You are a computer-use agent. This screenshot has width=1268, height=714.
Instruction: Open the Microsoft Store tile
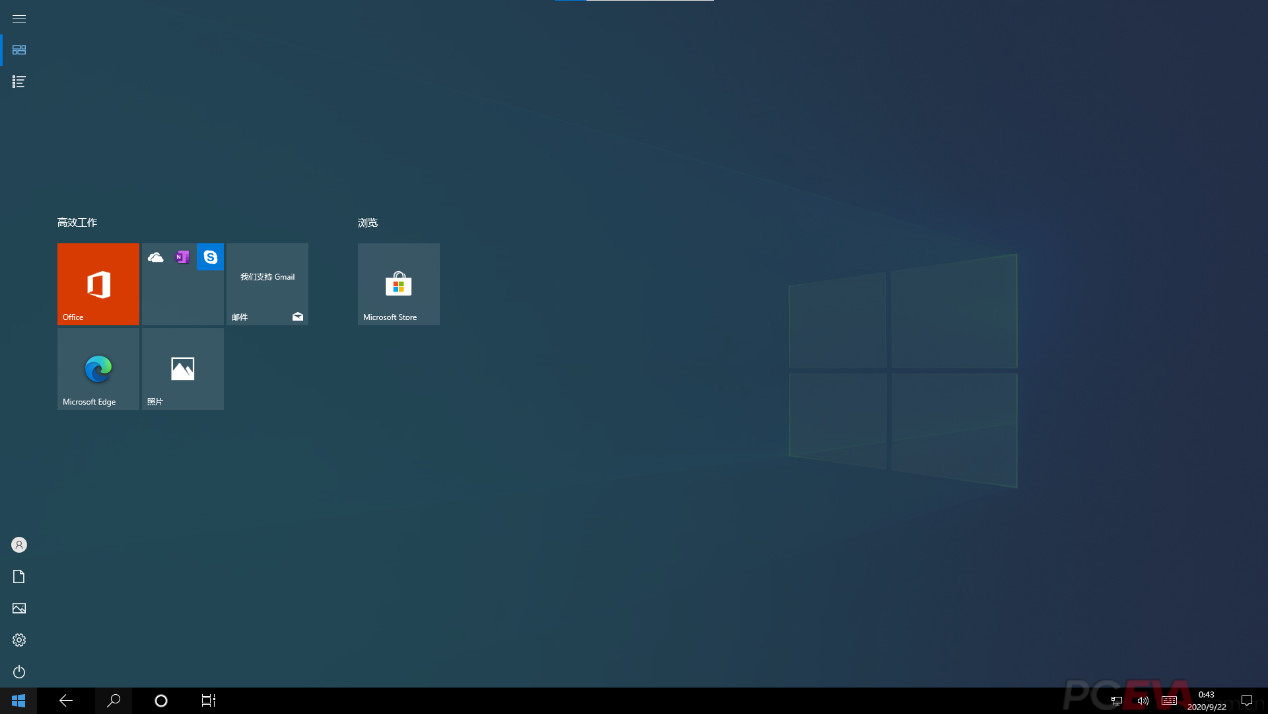[x=398, y=284]
